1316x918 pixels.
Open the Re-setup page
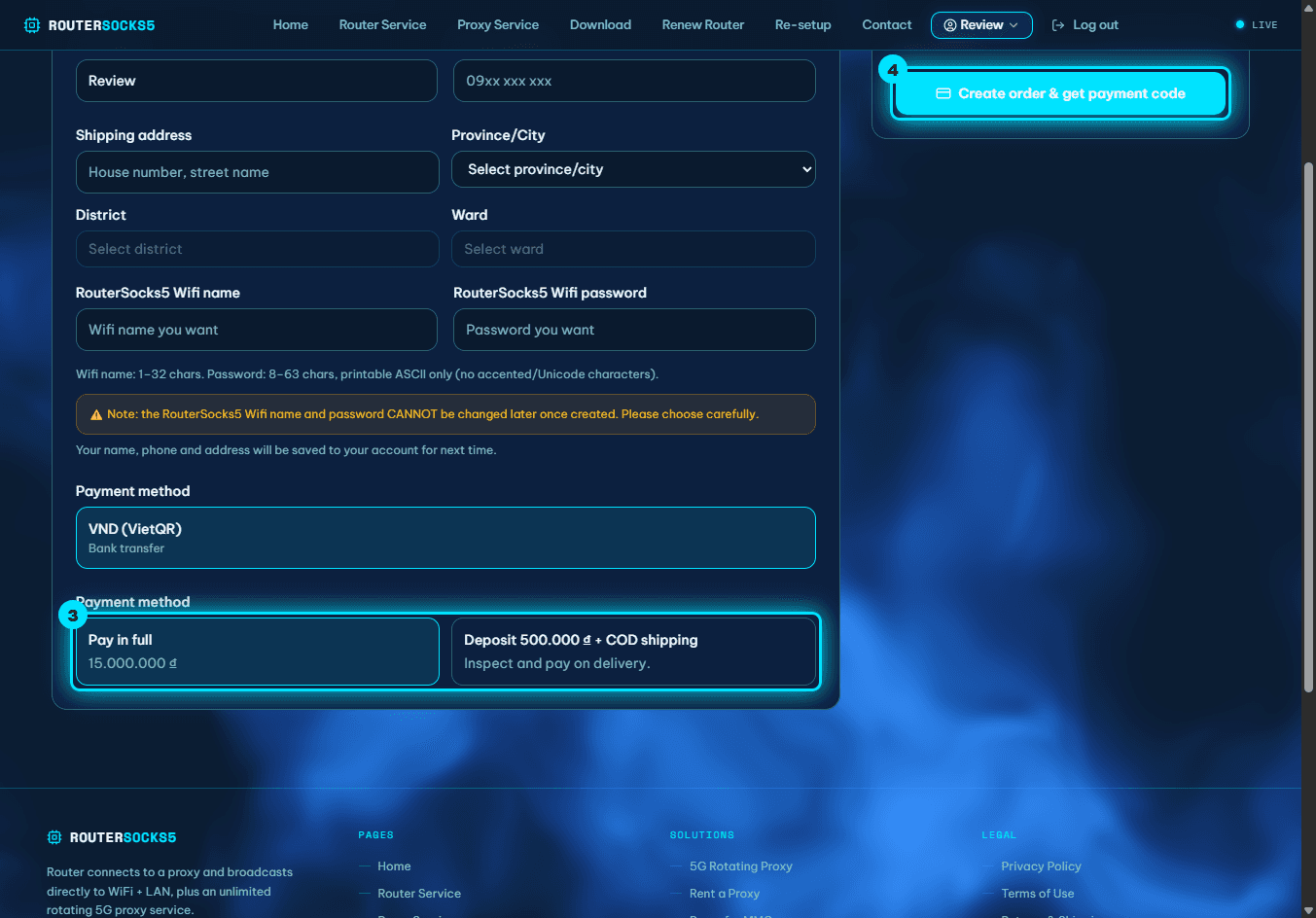click(803, 25)
